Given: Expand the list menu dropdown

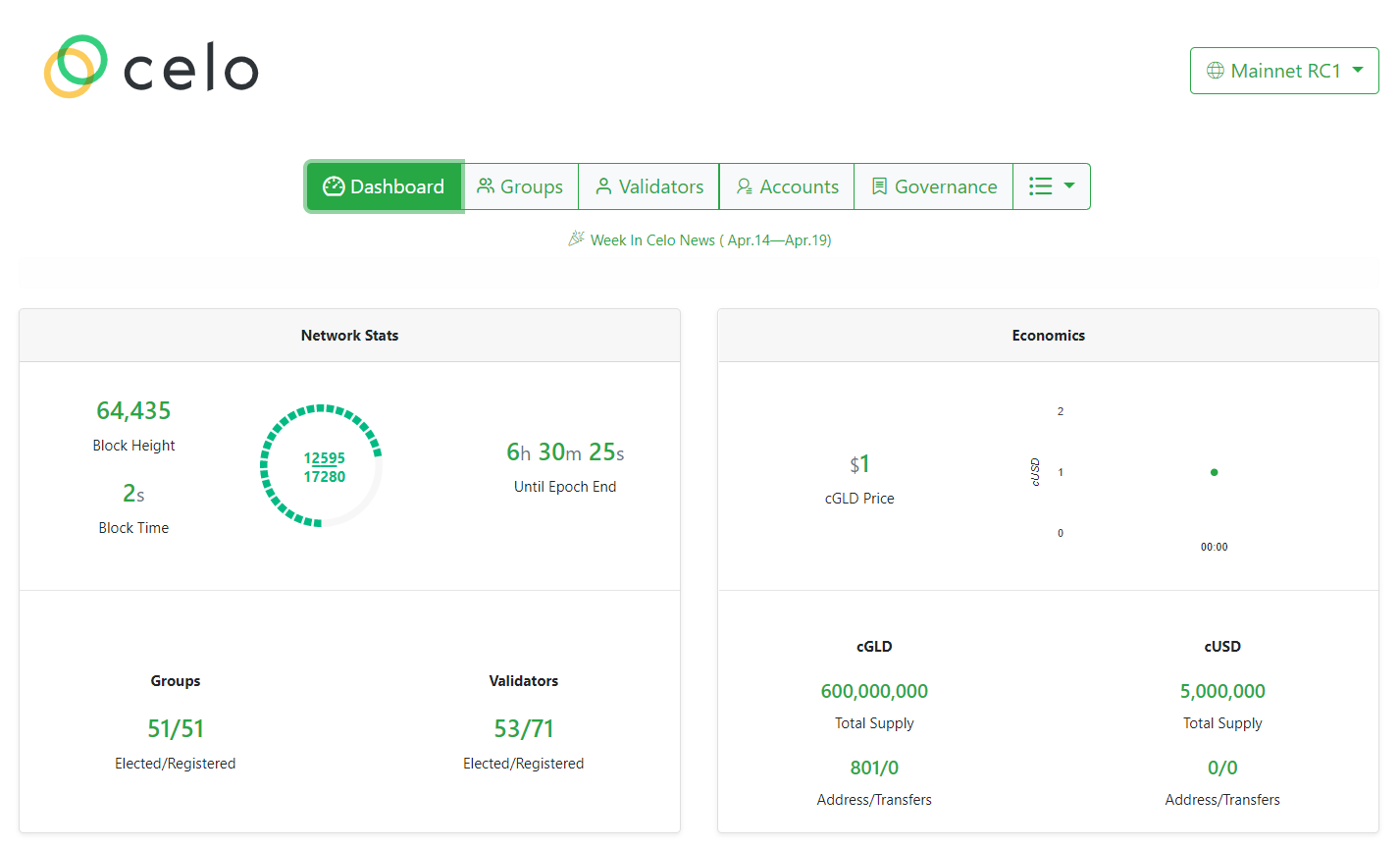Looking at the screenshot, I should pyautogui.click(x=1052, y=186).
